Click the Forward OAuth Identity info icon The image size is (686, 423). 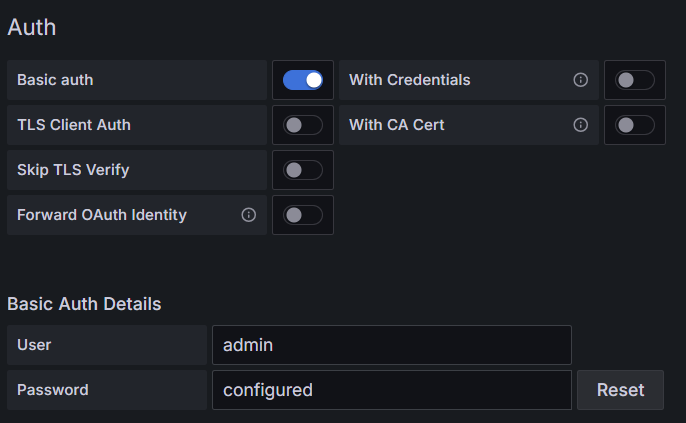tap(248, 215)
